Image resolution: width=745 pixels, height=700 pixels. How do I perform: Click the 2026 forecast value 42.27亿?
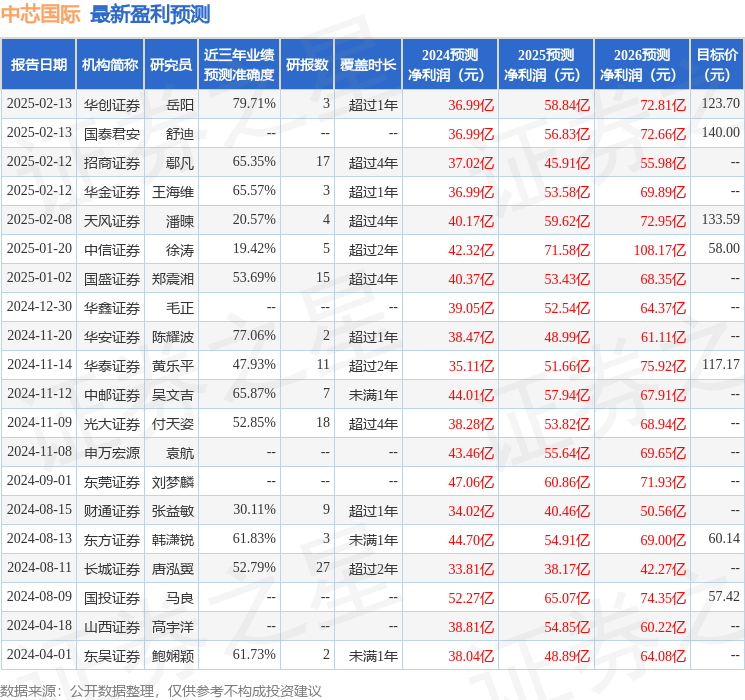click(663, 569)
